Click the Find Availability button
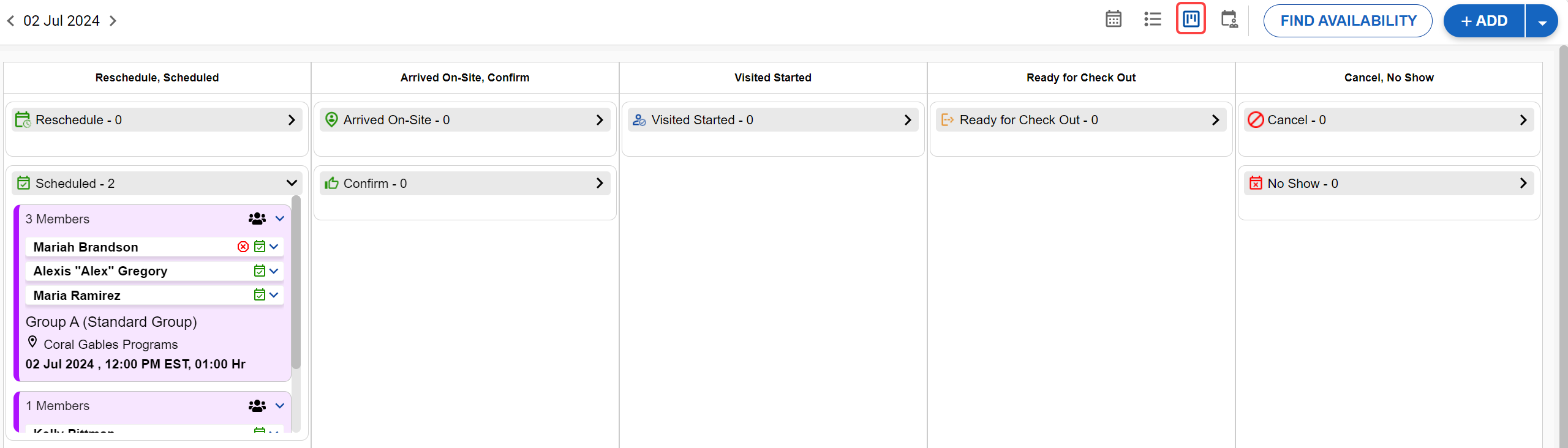 point(1347,21)
